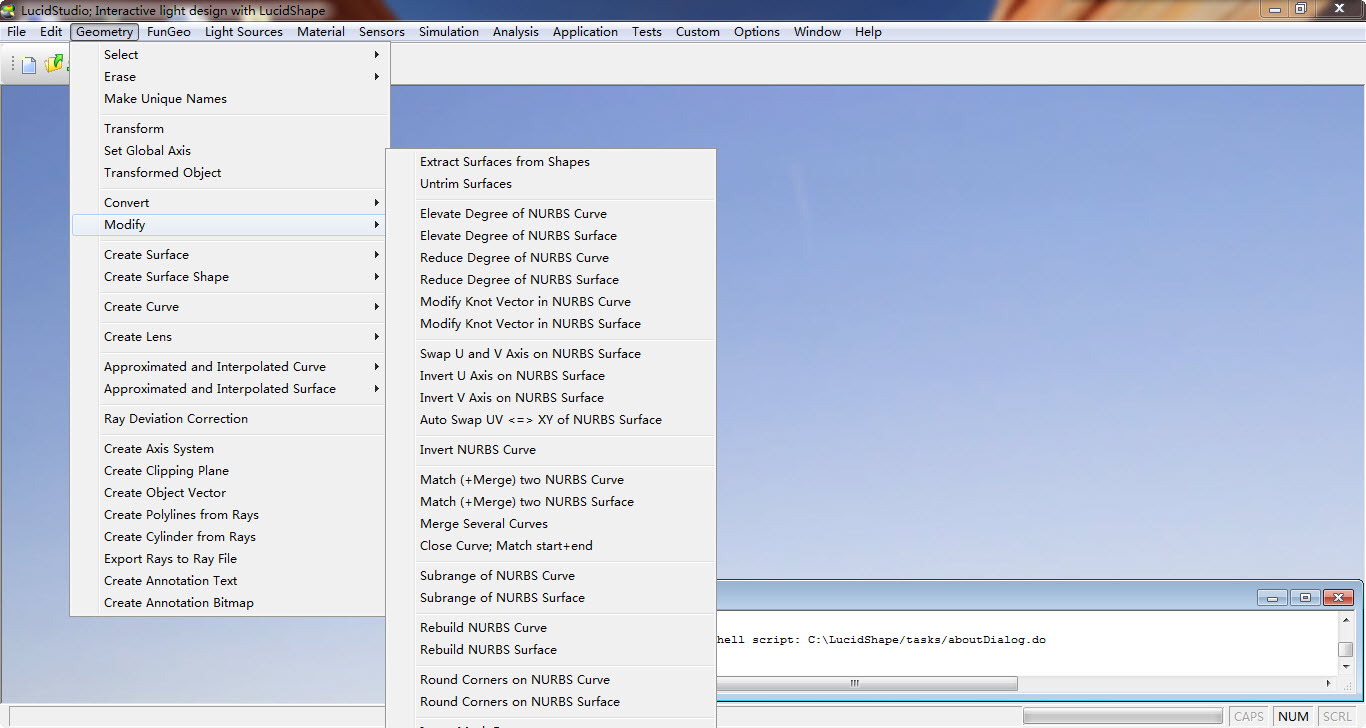The image size is (1366, 728).
Task: Open the Help menu
Action: point(868,32)
